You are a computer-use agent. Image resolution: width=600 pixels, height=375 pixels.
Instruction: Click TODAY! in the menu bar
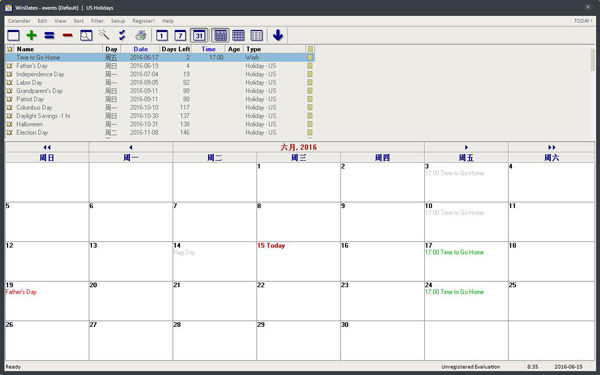pos(583,21)
